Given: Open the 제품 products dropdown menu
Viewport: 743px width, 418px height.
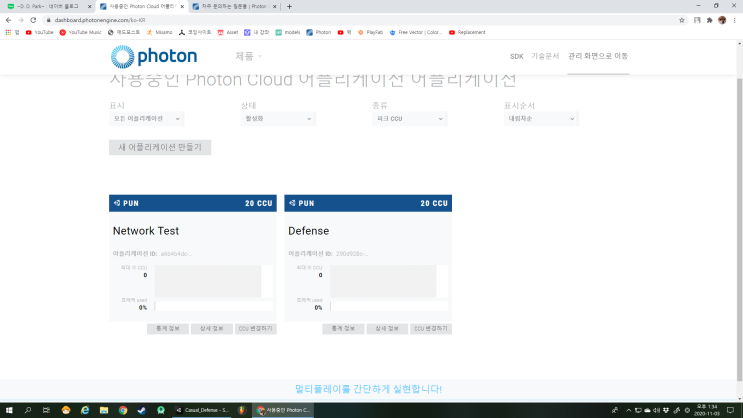Looking at the screenshot, I should pyautogui.click(x=248, y=56).
